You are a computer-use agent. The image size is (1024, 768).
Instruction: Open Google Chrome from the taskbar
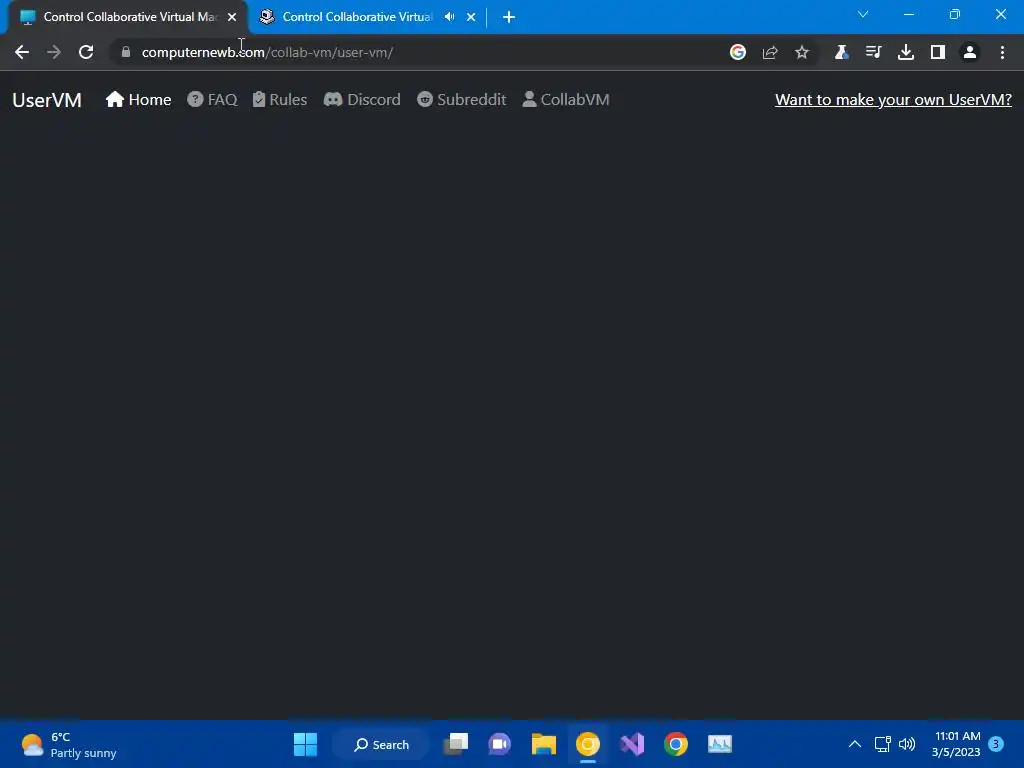click(x=676, y=744)
